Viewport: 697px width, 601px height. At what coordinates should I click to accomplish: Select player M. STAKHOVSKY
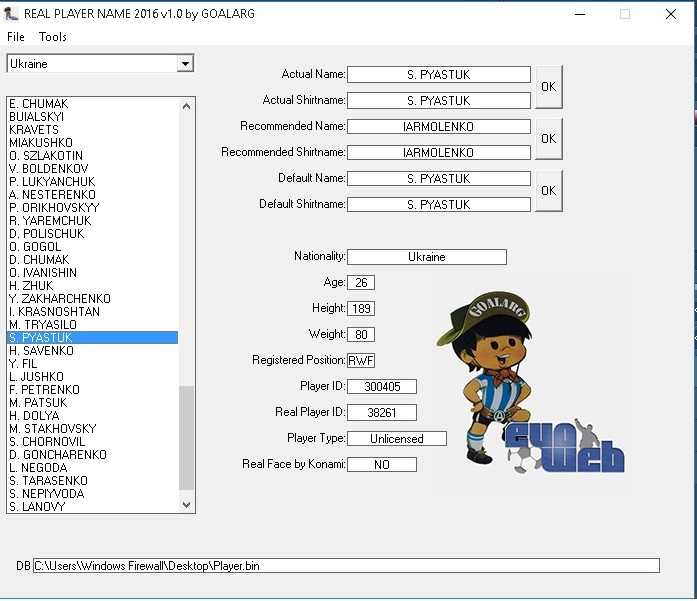coord(92,429)
